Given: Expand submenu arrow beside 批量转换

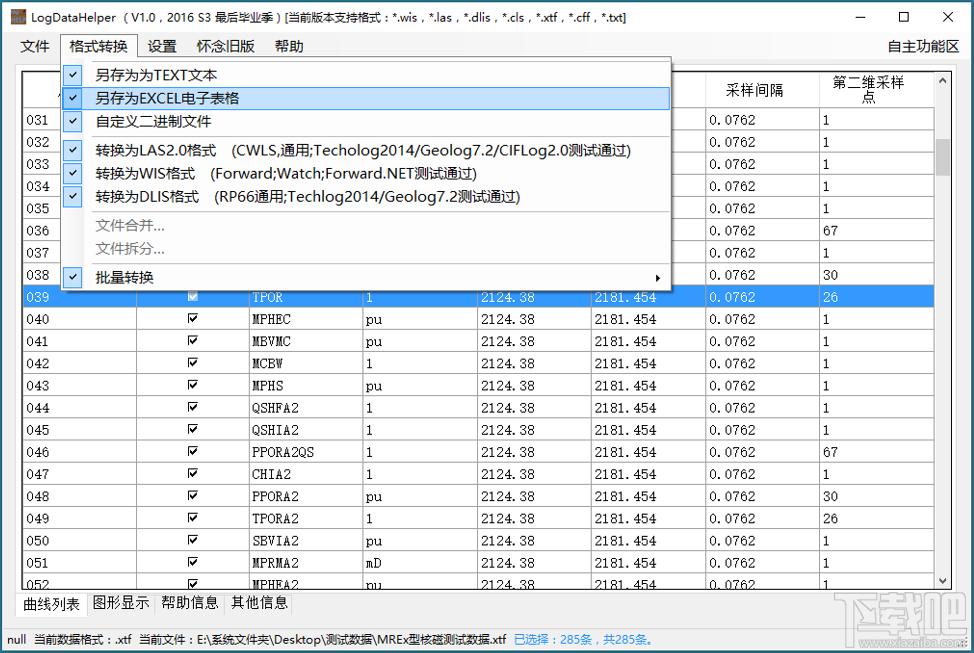Looking at the screenshot, I should coord(657,278).
